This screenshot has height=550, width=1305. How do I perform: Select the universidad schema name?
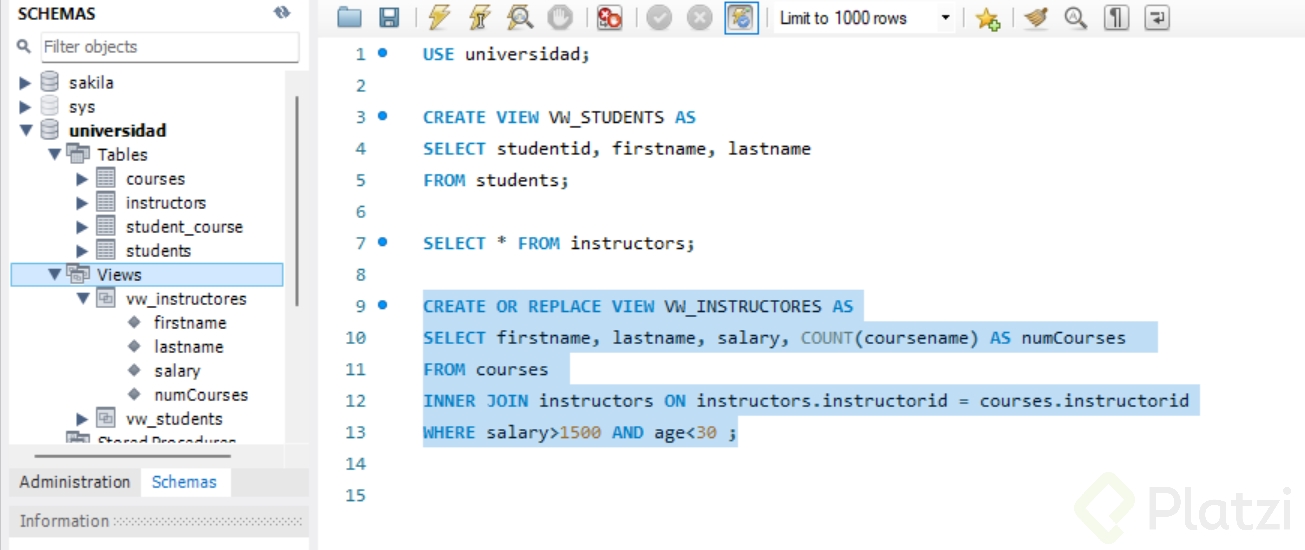click(118, 131)
